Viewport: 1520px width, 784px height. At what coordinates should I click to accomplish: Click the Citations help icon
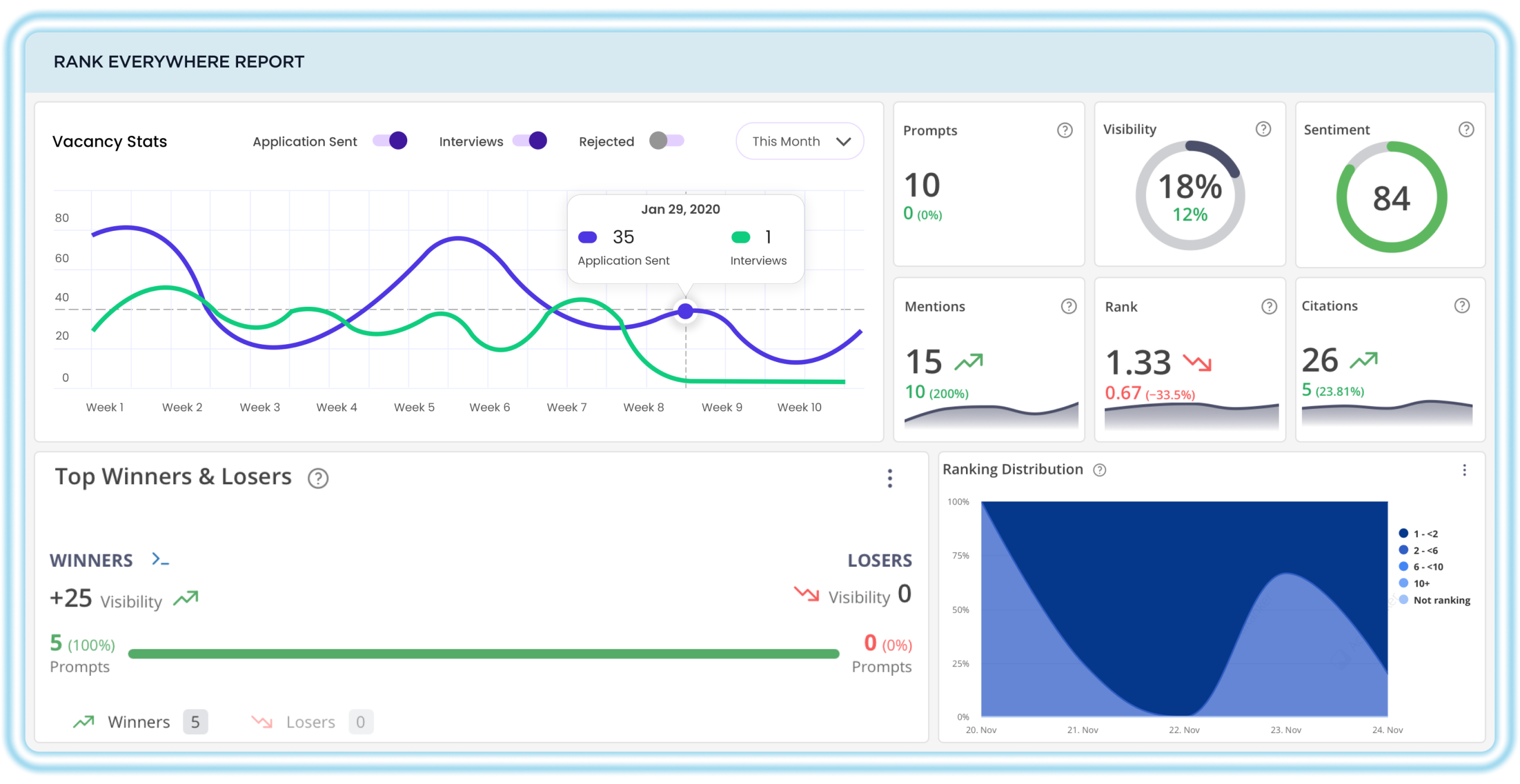tap(1462, 305)
